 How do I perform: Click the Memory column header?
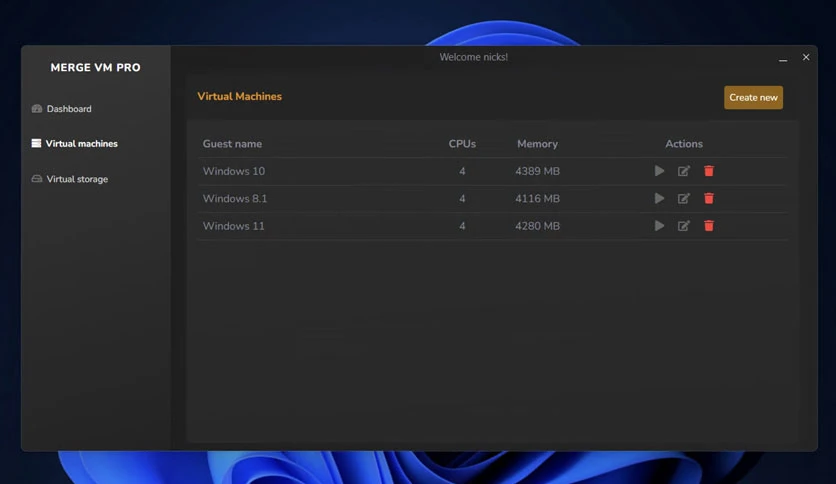click(x=537, y=144)
